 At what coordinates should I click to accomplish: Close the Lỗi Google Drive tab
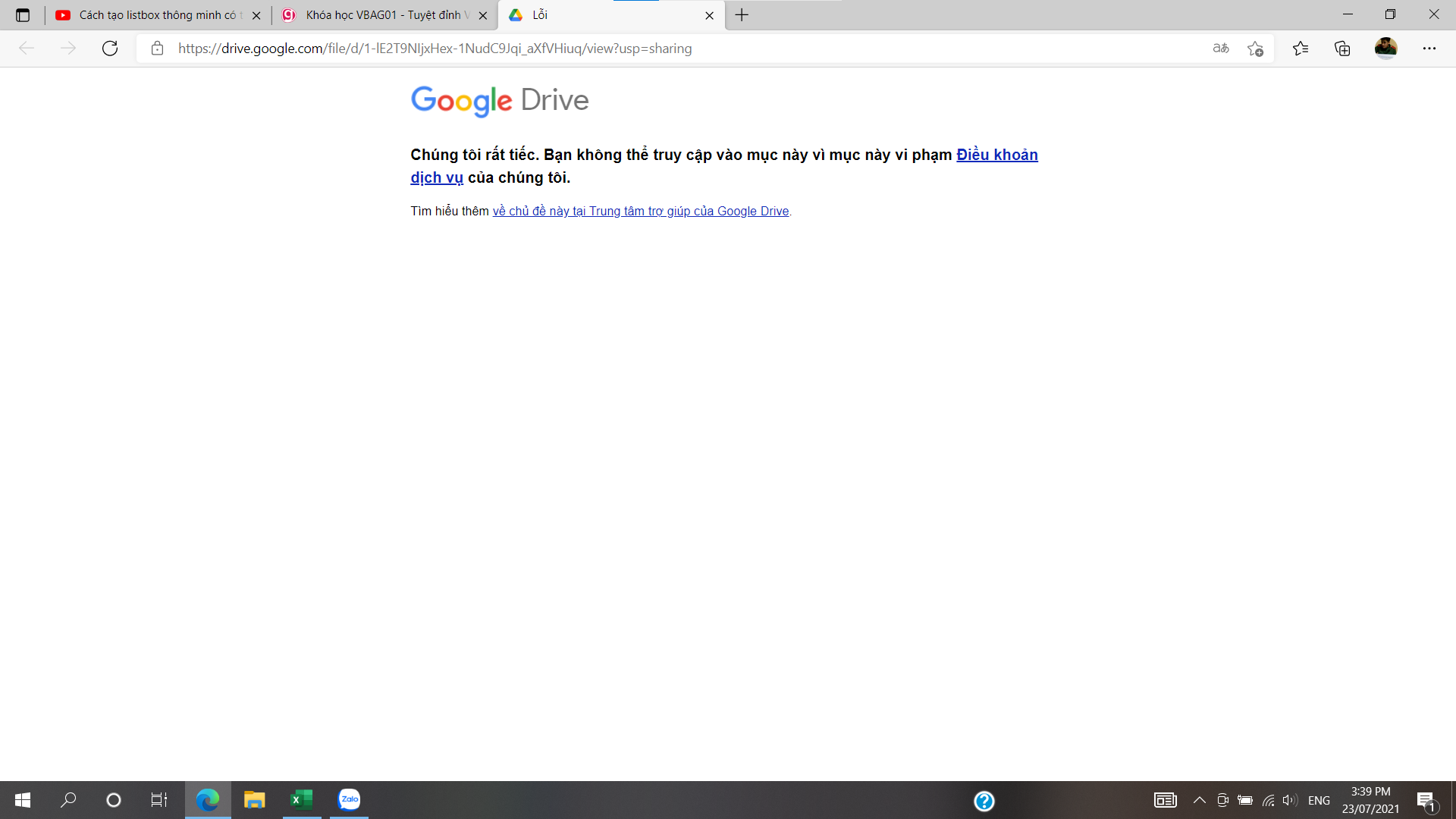coord(709,15)
